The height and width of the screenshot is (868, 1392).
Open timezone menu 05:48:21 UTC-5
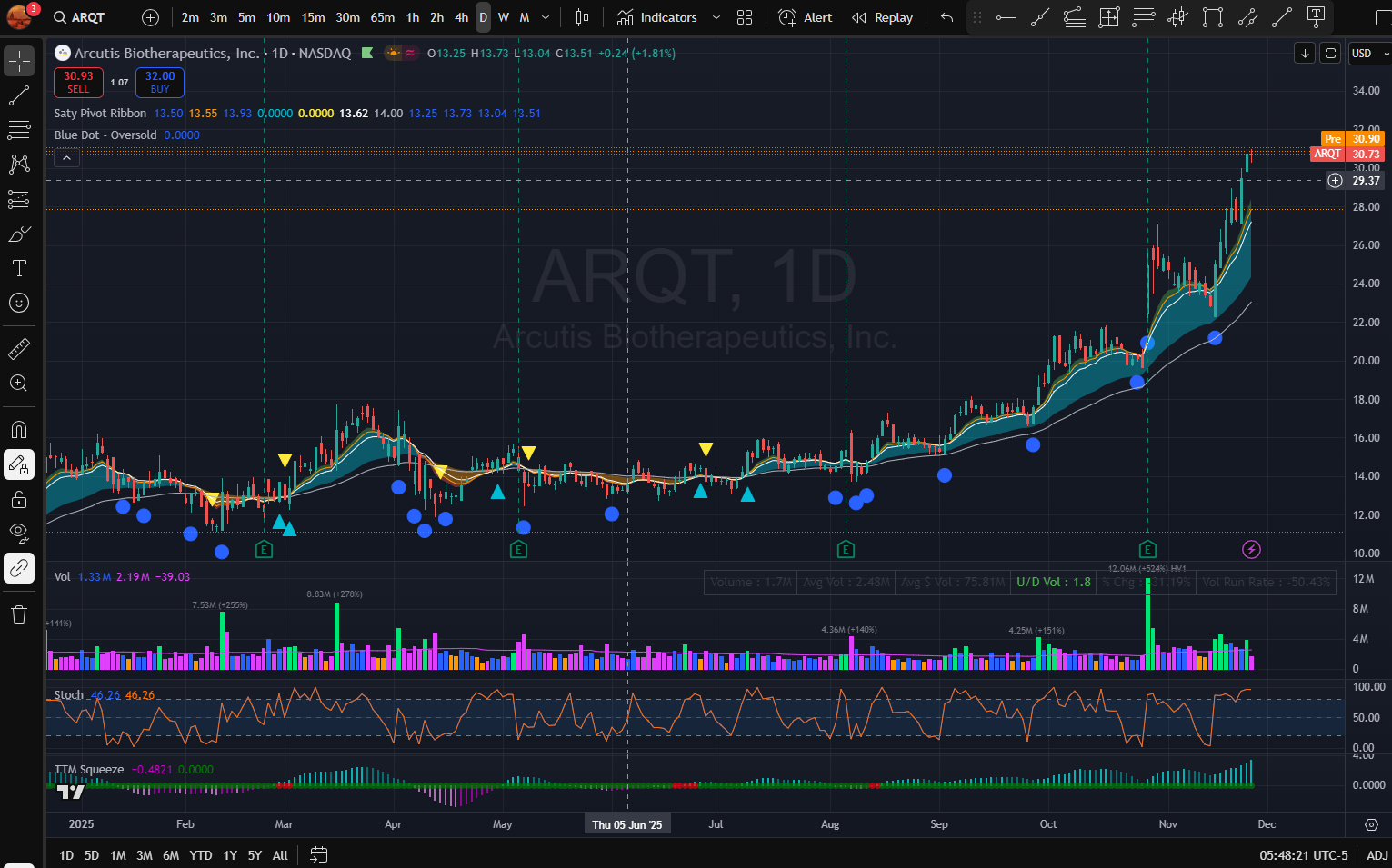(x=1304, y=855)
